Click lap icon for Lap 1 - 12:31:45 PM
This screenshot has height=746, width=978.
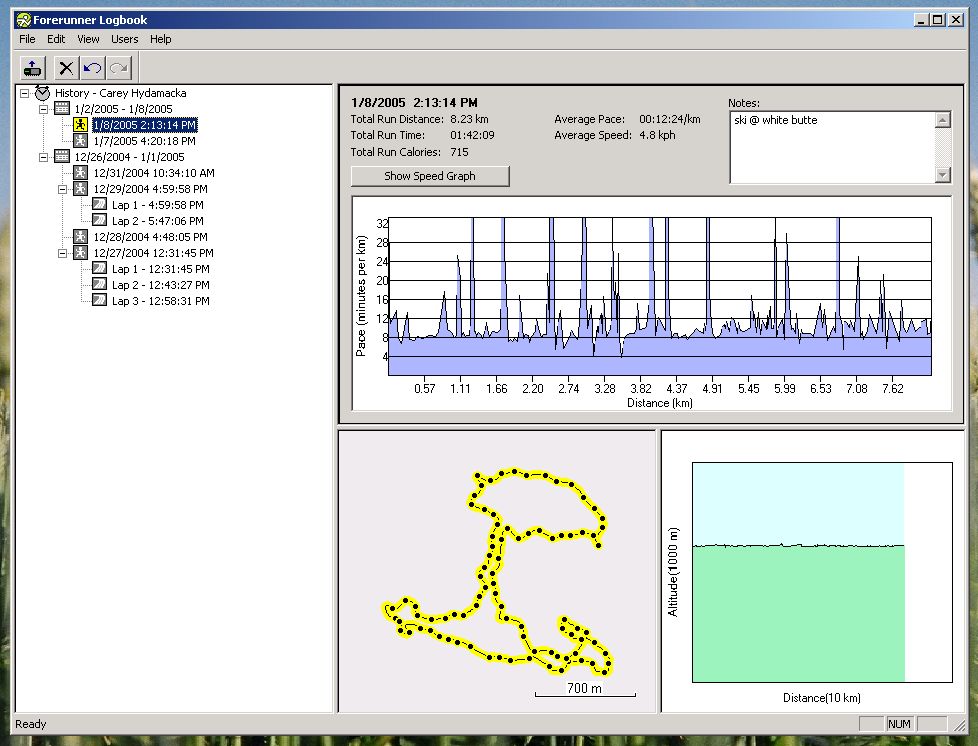[99, 268]
